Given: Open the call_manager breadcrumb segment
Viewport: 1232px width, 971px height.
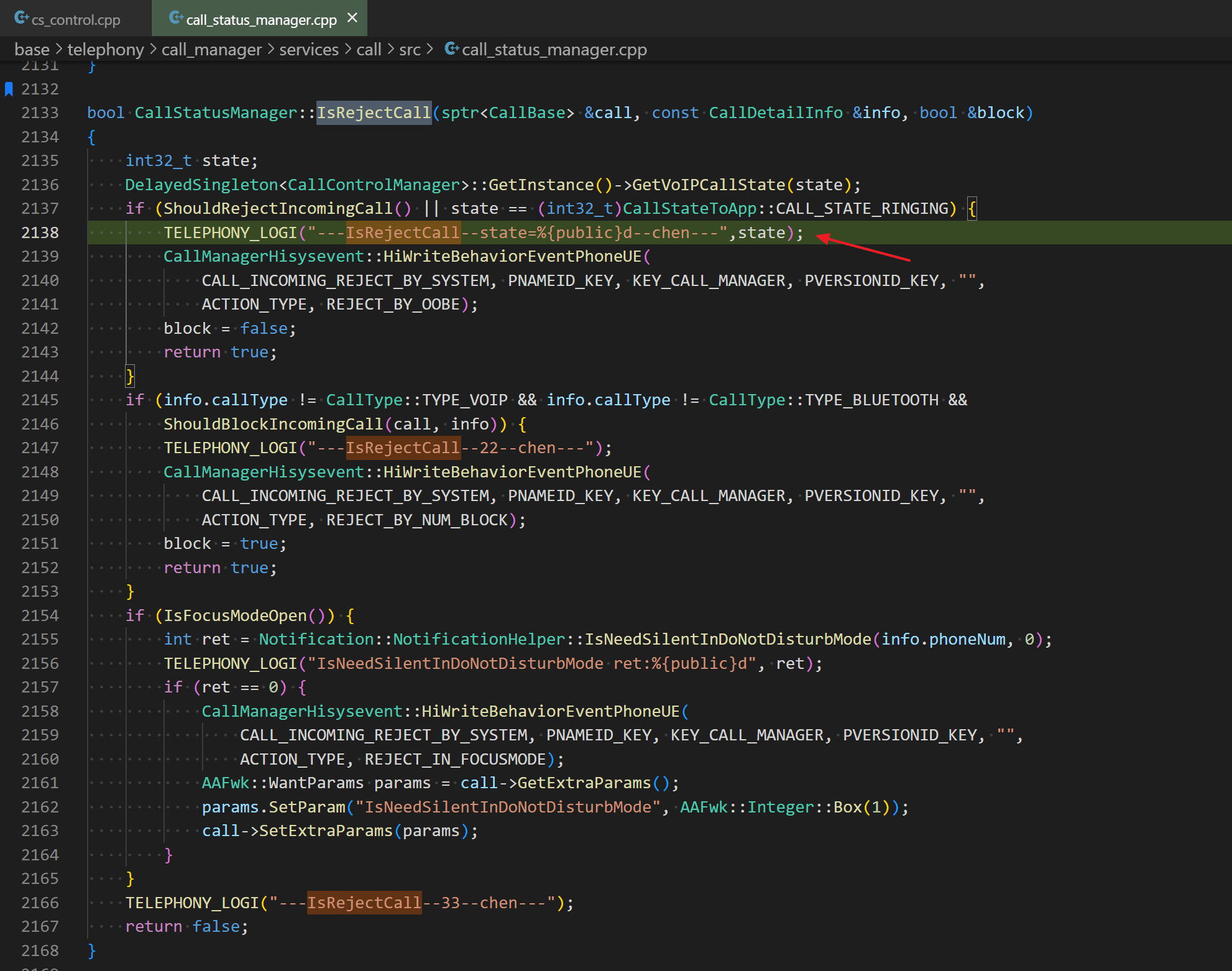Looking at the screenshot, I should [211, 49].
